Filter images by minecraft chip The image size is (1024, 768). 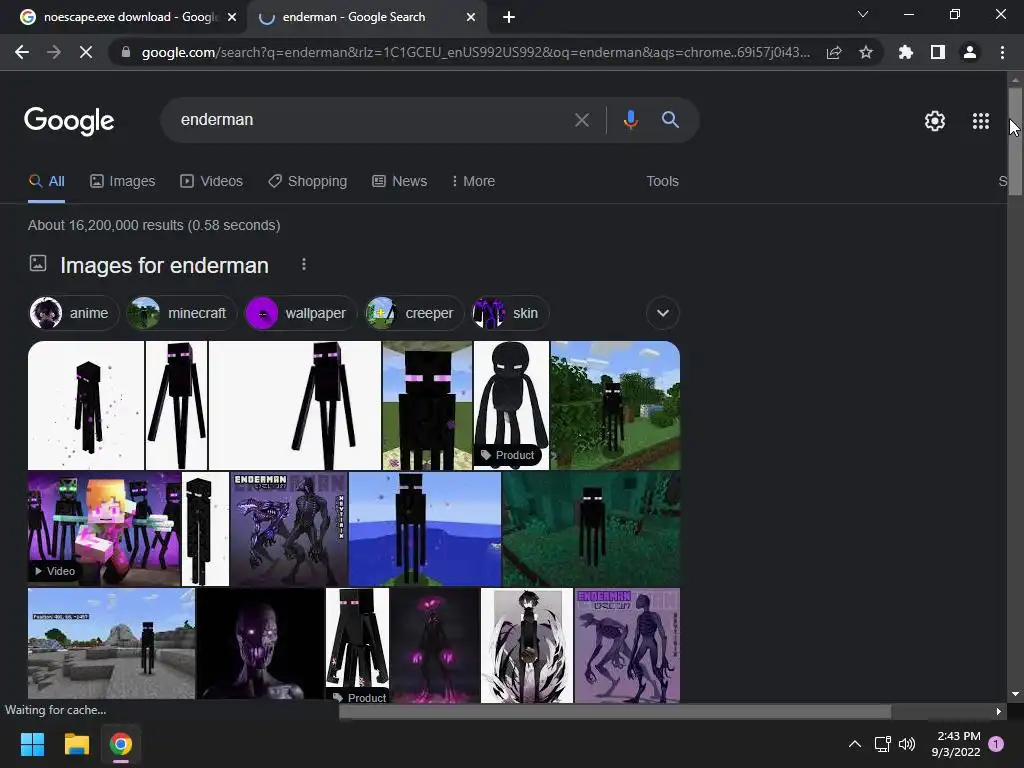[181, 313]
